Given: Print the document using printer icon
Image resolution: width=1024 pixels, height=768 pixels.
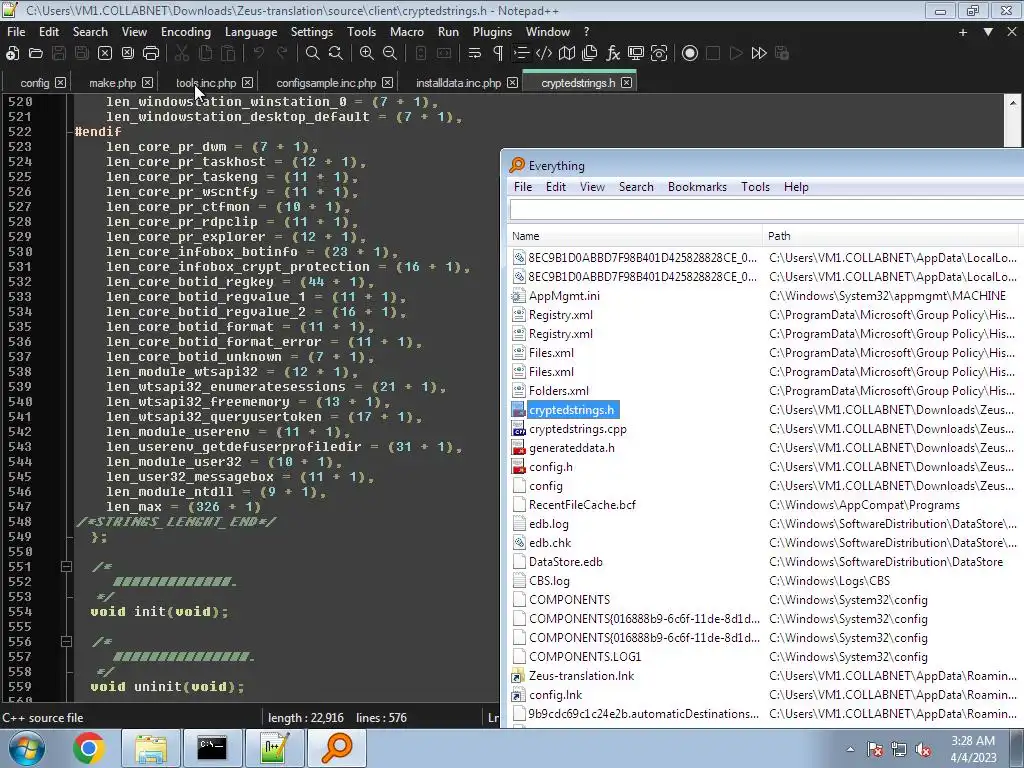Looking at the screenshot, I should pyautogui.click(x=151, y=54).
